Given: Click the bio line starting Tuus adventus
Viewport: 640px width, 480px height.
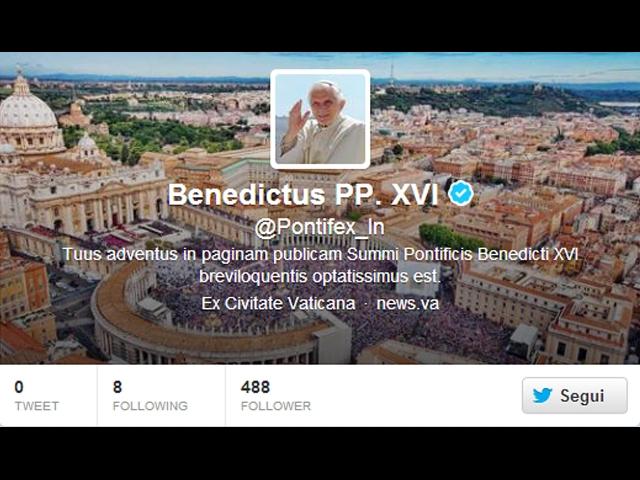Looking at the screenshot, I should (320, 254).
